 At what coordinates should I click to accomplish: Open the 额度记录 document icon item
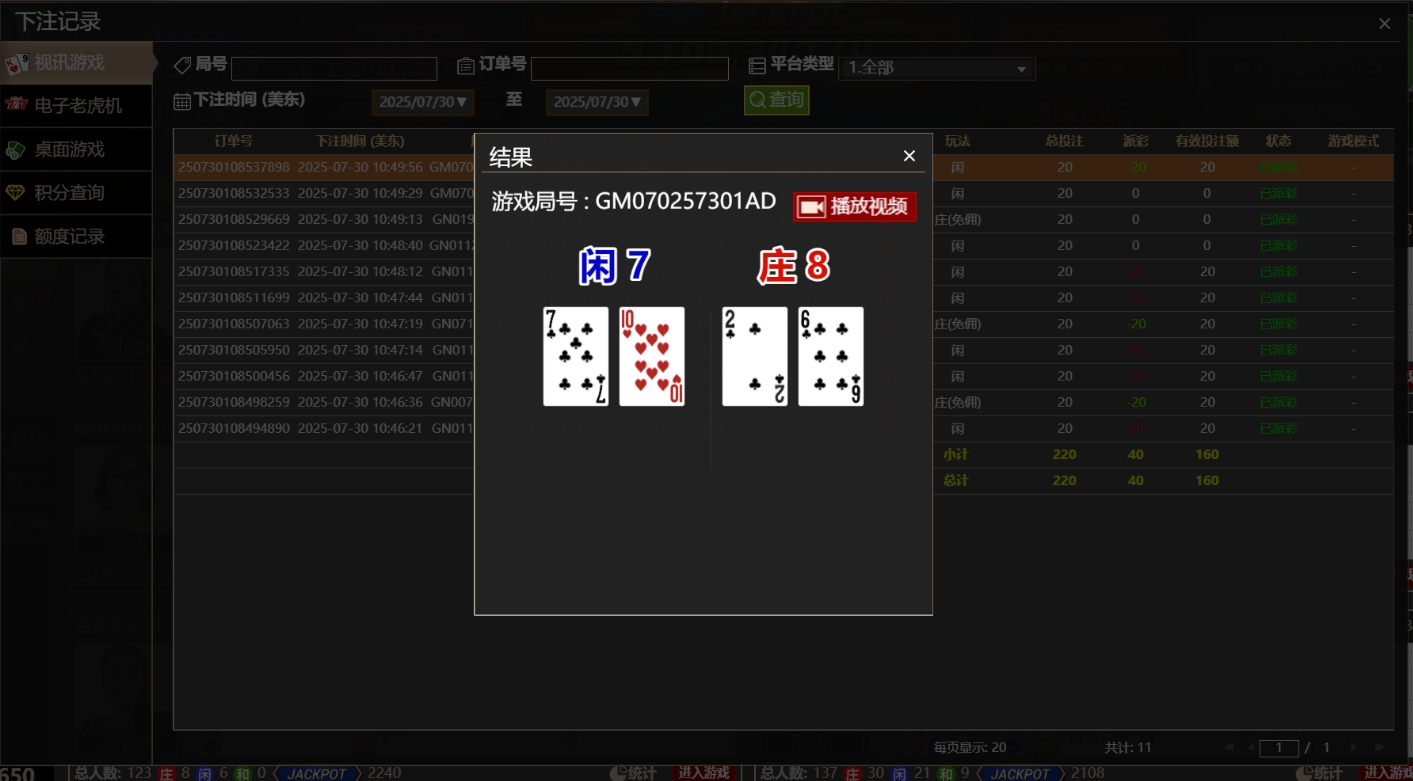pos(76,237)
